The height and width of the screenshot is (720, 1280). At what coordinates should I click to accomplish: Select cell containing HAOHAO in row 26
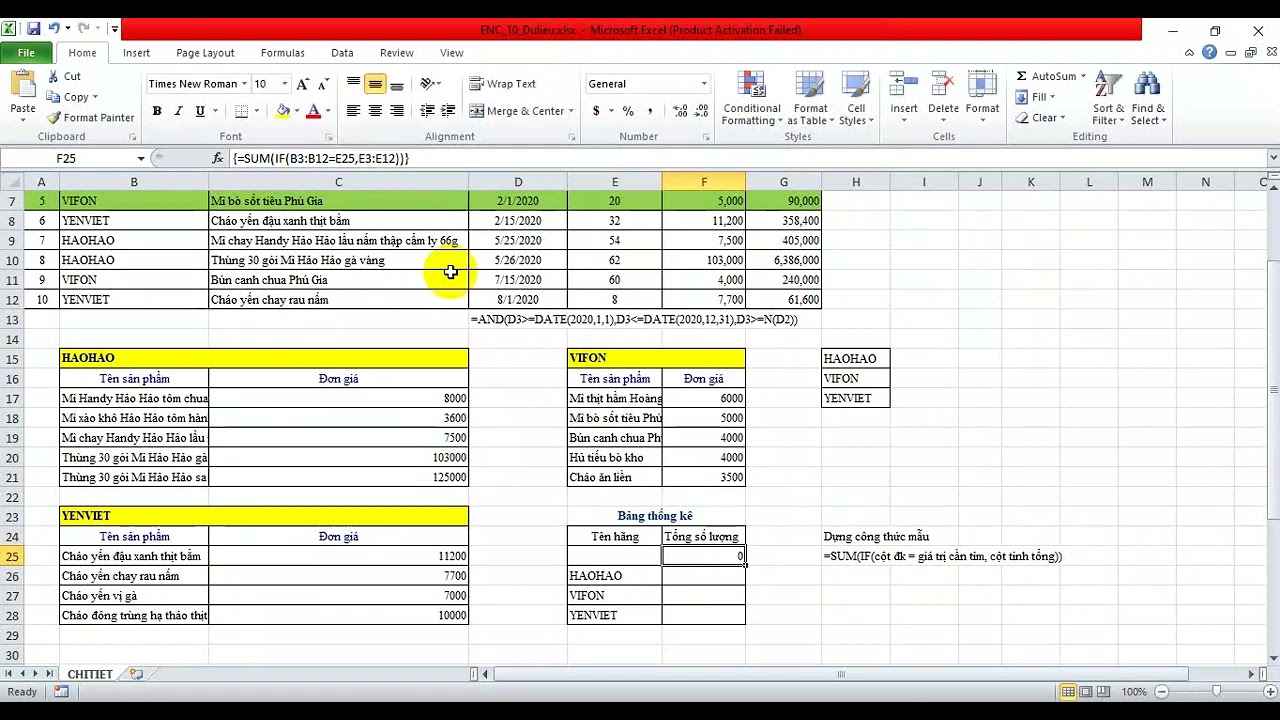coord(614,576)
